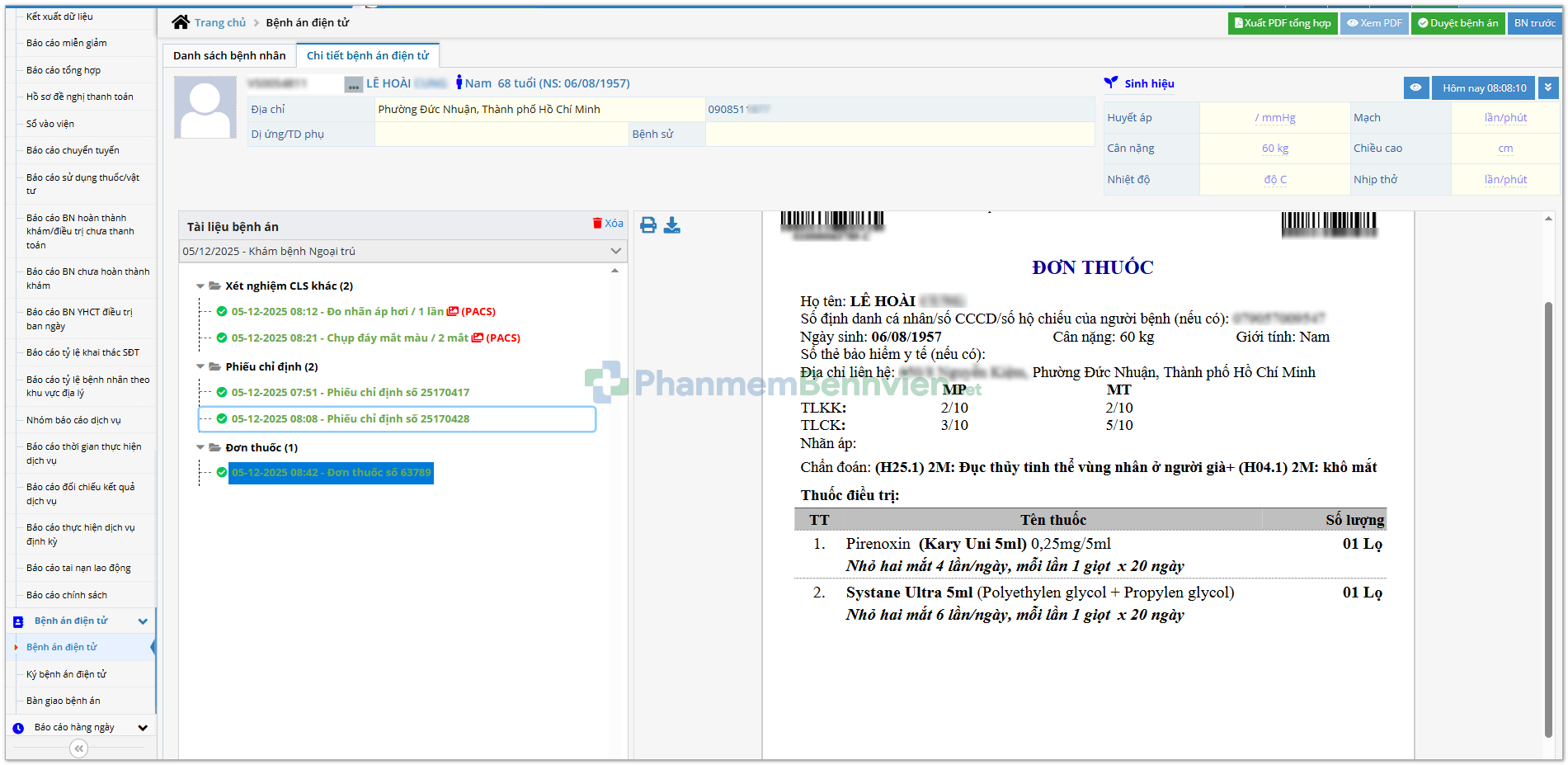1568x765 pixels.
Task: Select Phiếu chỉ định số 25170417
Action: point(350,393)
